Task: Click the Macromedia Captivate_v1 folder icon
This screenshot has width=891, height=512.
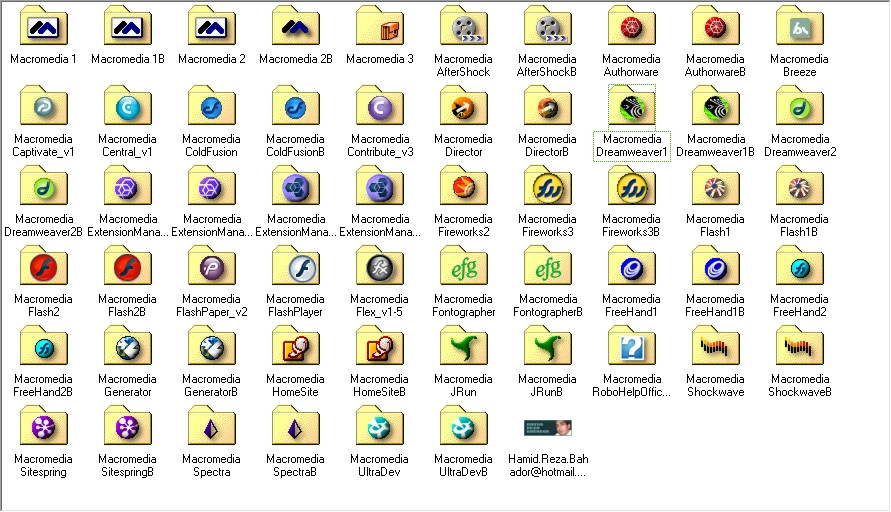Action: pos(43,106)
